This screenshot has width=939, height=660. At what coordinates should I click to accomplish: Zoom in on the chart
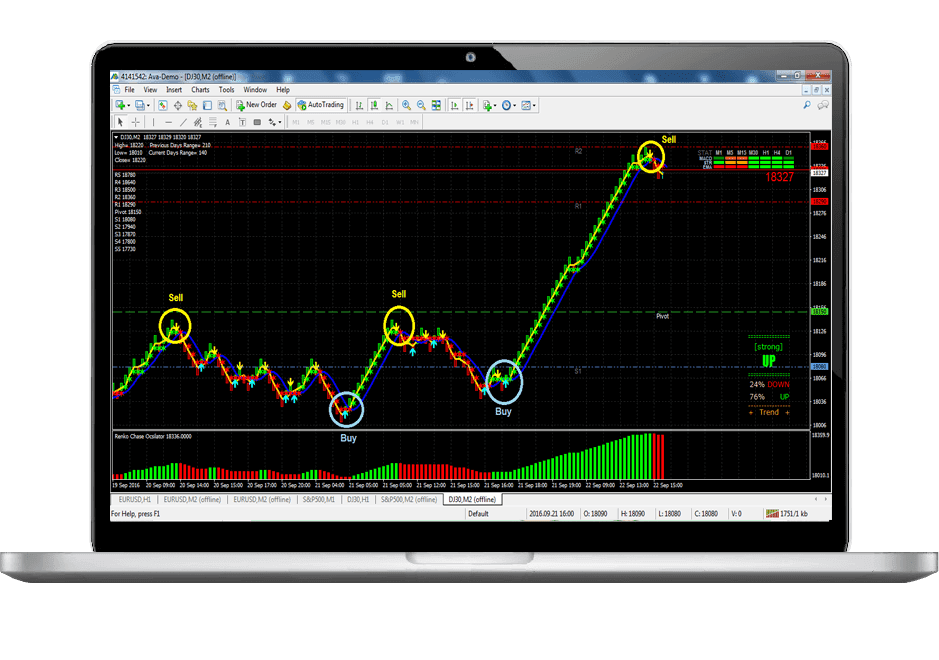pyautogui.click(x=407, y=105)
